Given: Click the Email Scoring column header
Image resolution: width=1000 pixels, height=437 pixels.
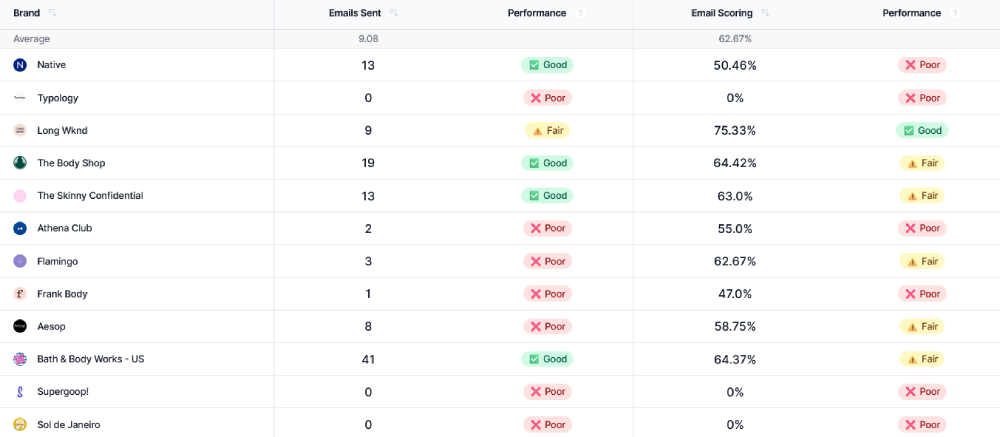Looking at the screenshot, I should pyautogui.click(x=722, y=13).
